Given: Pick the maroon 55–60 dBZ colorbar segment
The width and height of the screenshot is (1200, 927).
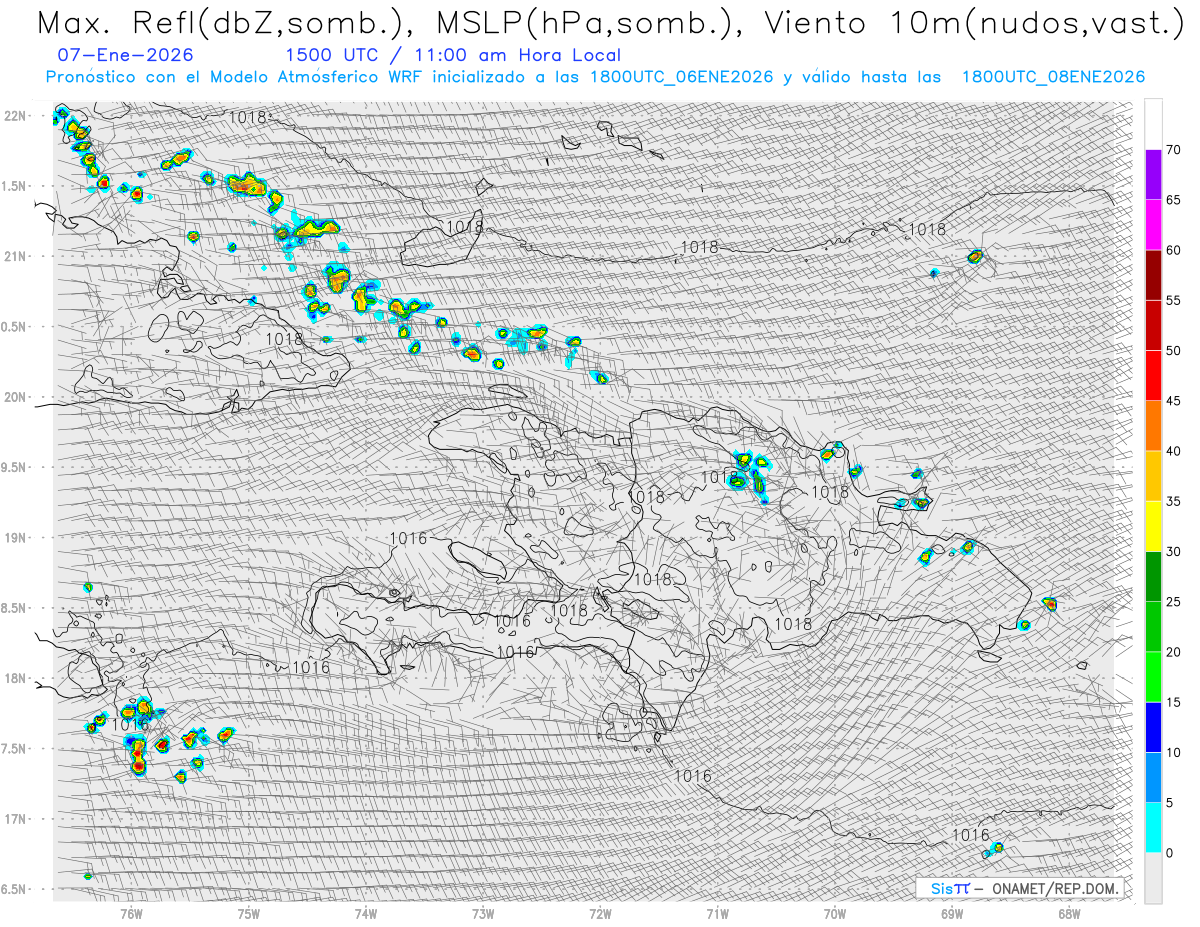Looking at the screenshot, I should point(1153,275).
